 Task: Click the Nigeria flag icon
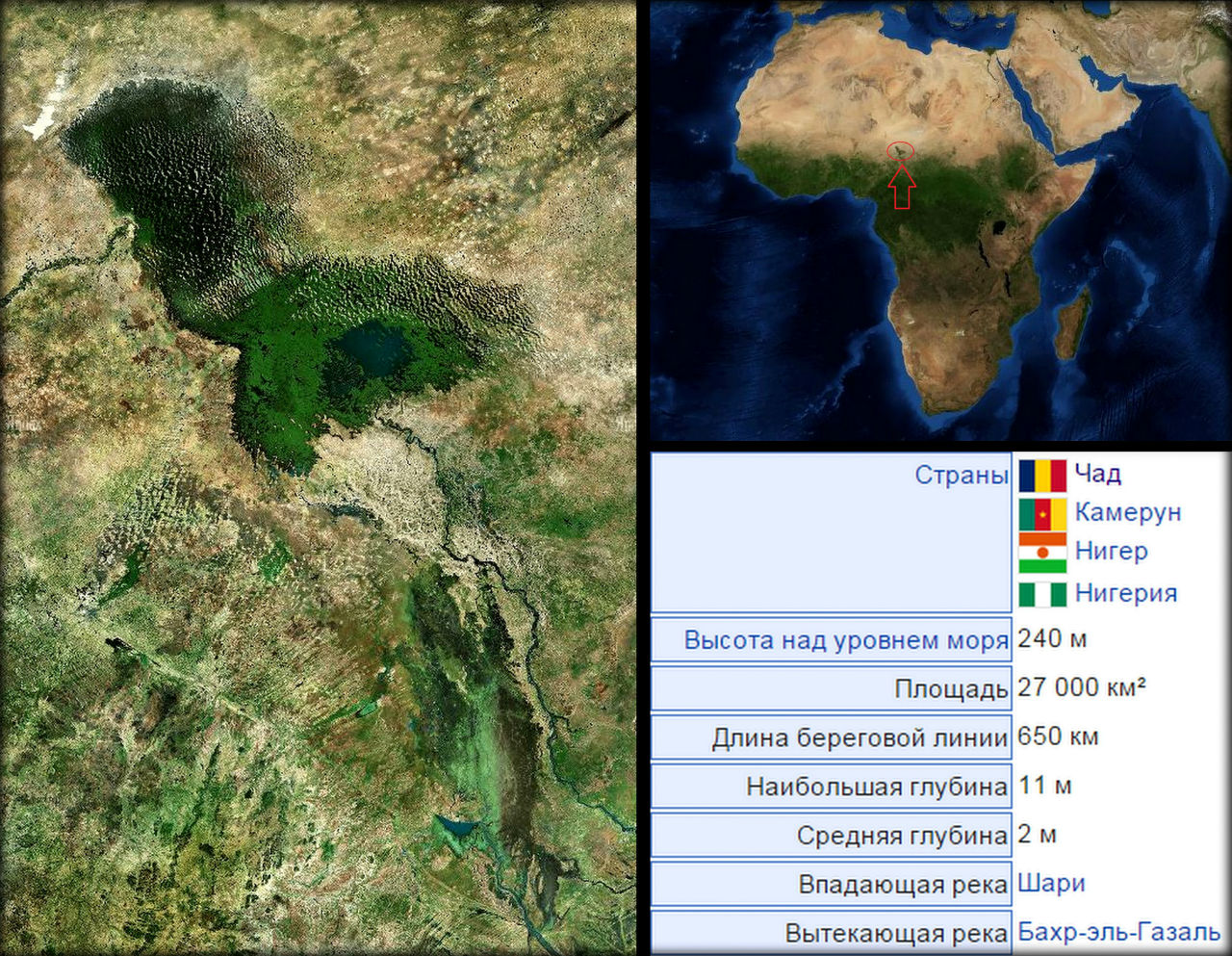point(1042,594)
